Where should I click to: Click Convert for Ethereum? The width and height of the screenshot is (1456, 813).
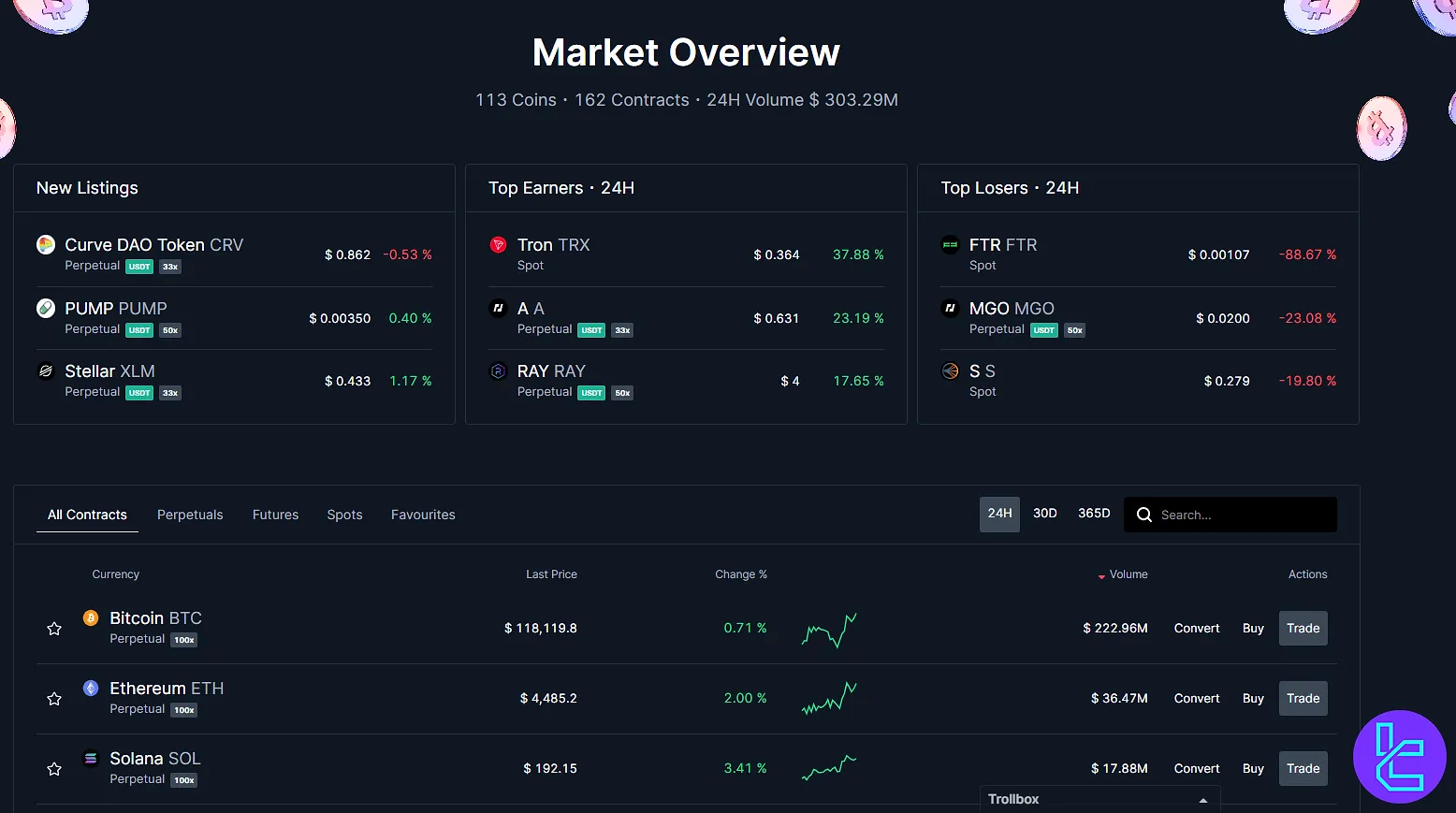coord(1197,698)
